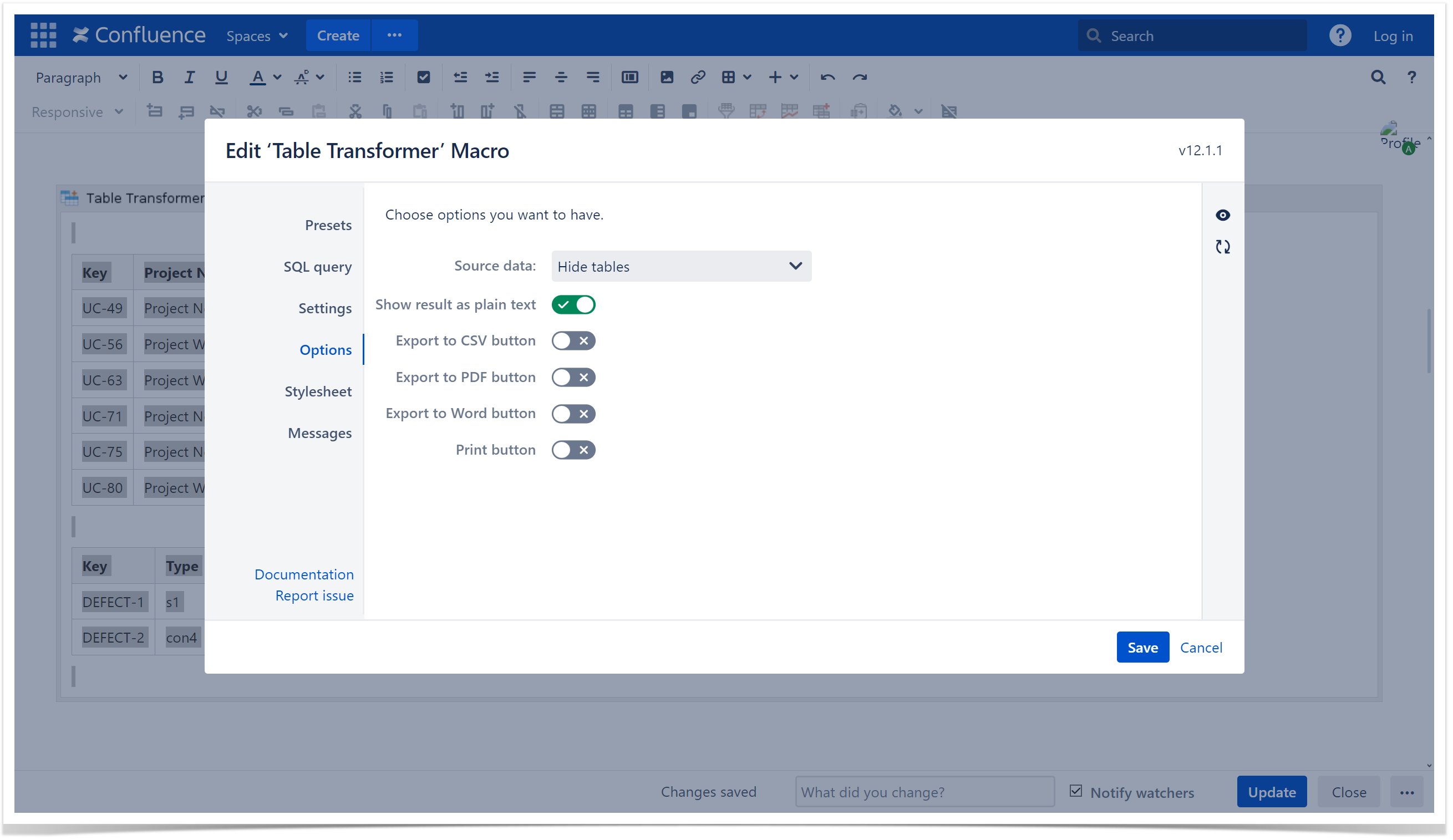Click the undo arrow icon
1453x840 pixels.
click(x=827, y=77)
